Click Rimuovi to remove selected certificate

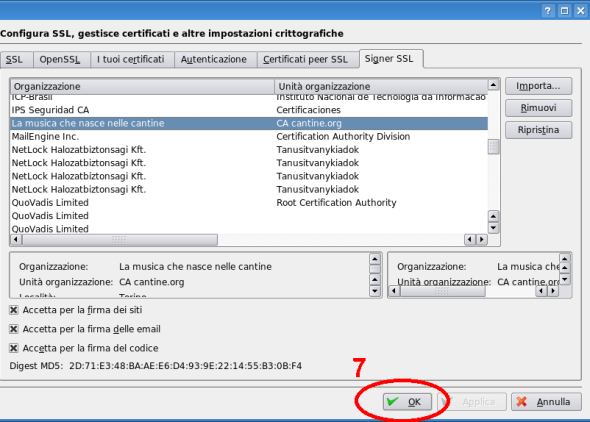click(538, 108)
